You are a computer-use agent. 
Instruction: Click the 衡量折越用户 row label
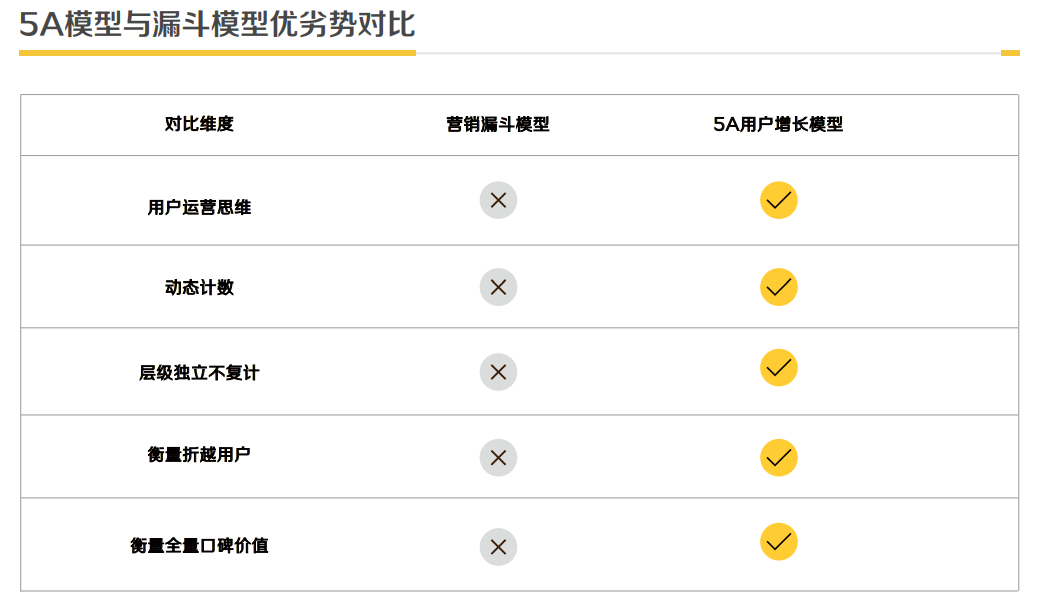coord(199,455)
